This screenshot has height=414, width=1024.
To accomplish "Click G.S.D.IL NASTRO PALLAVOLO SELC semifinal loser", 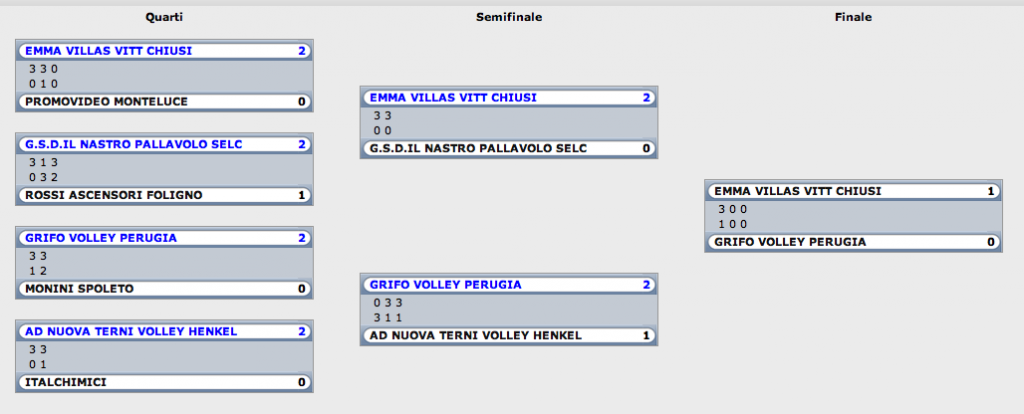I will [509, 148].
